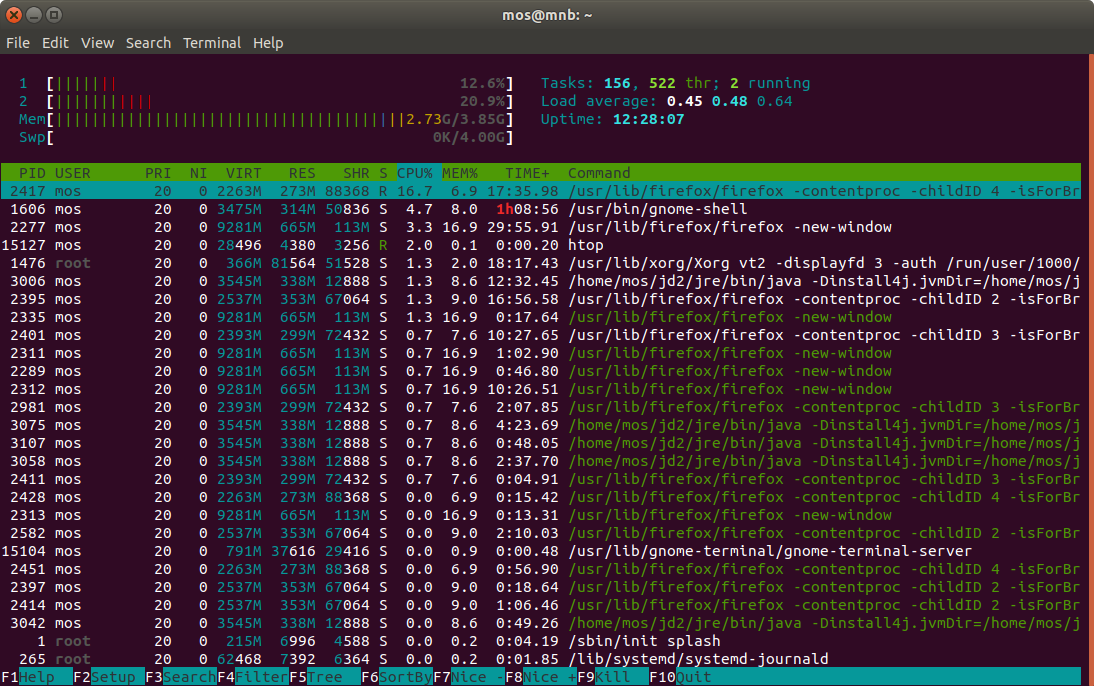Image resolution: width=1094 pixels, height=686 pixels.
Task: Select the firefox thread PID 2414
Action: (x=541, y=606)
